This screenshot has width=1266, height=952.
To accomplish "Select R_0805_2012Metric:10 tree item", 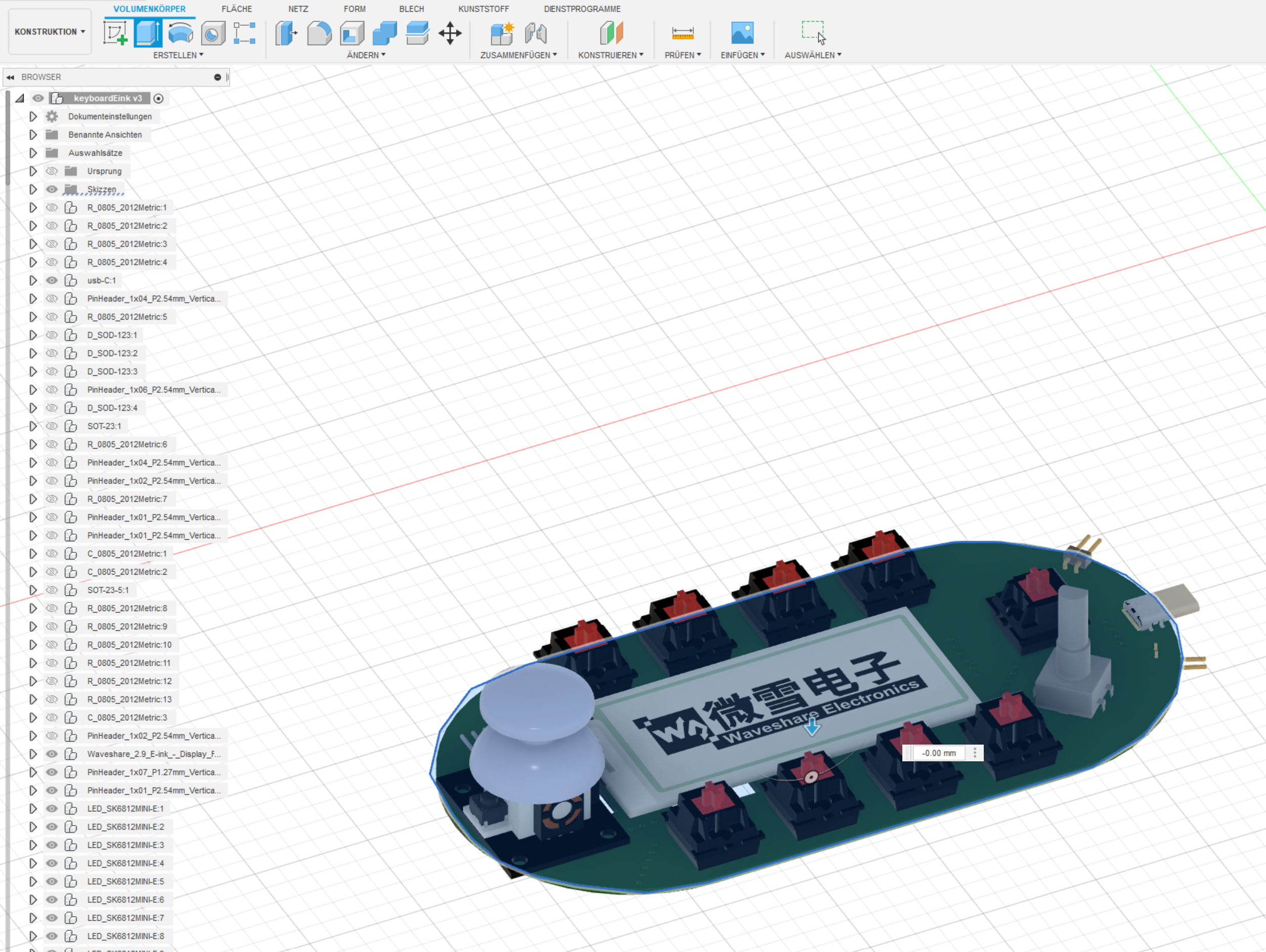I will tap(129, 644).
